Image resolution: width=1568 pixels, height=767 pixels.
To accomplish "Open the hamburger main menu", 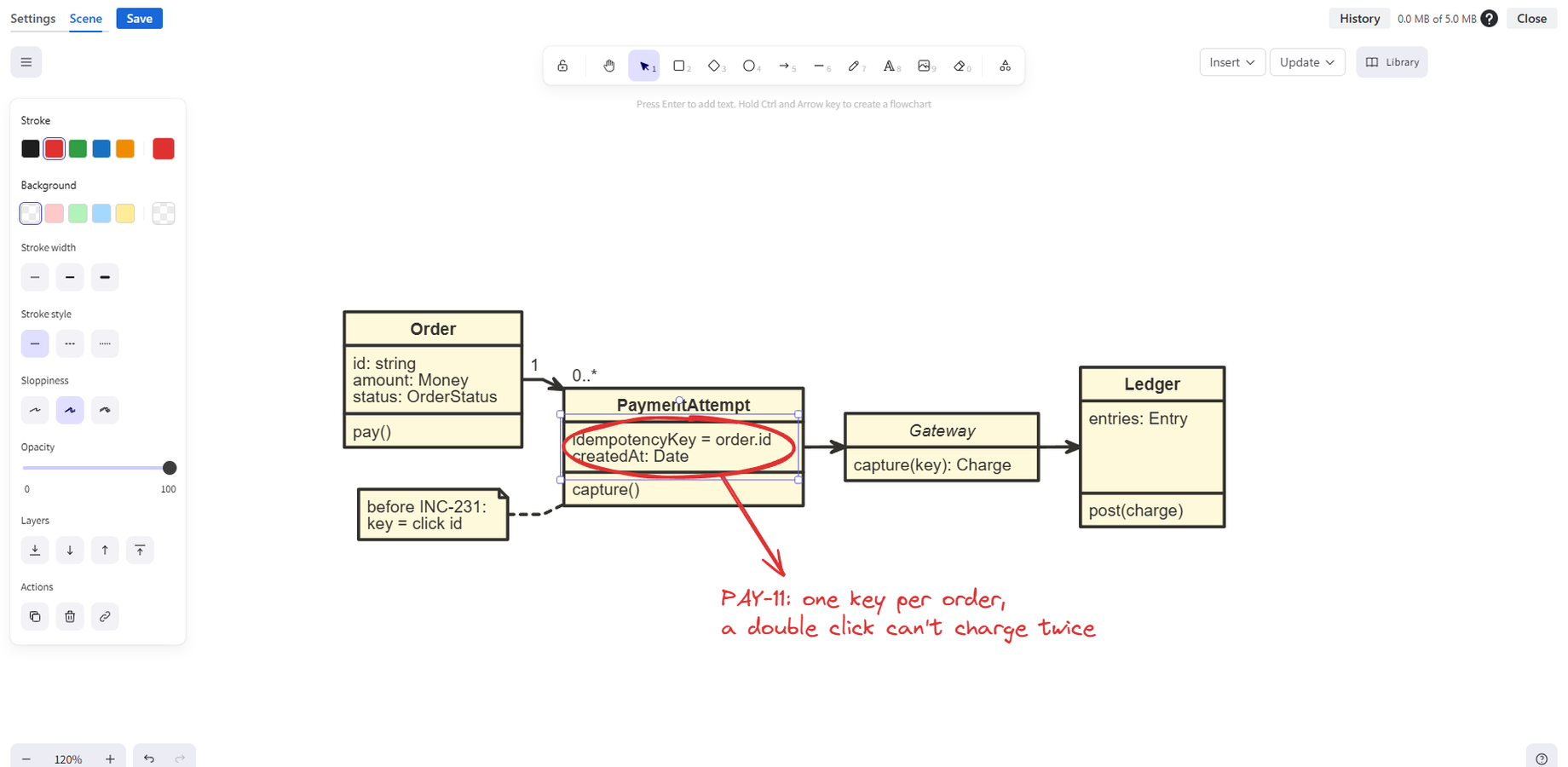I will [26, 62].
